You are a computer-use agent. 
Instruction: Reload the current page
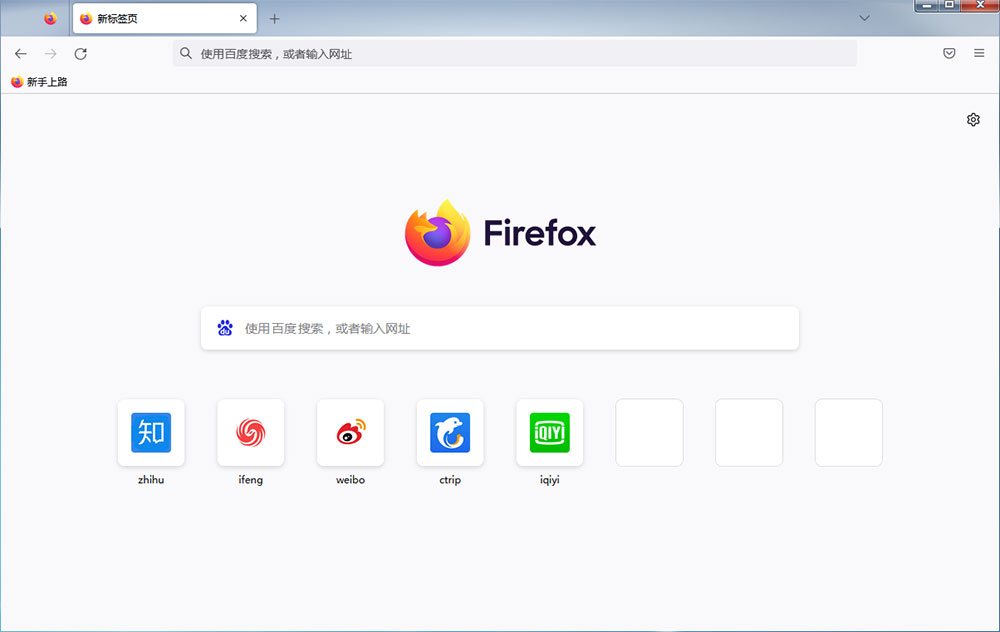click(x=80, y=53)
